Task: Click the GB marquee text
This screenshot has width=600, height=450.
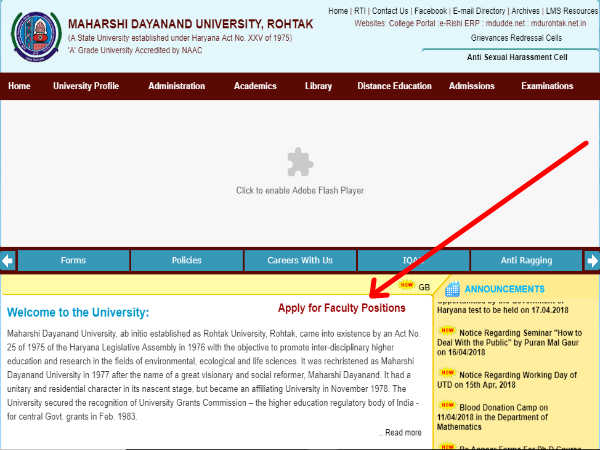Action: pos(424,287)
